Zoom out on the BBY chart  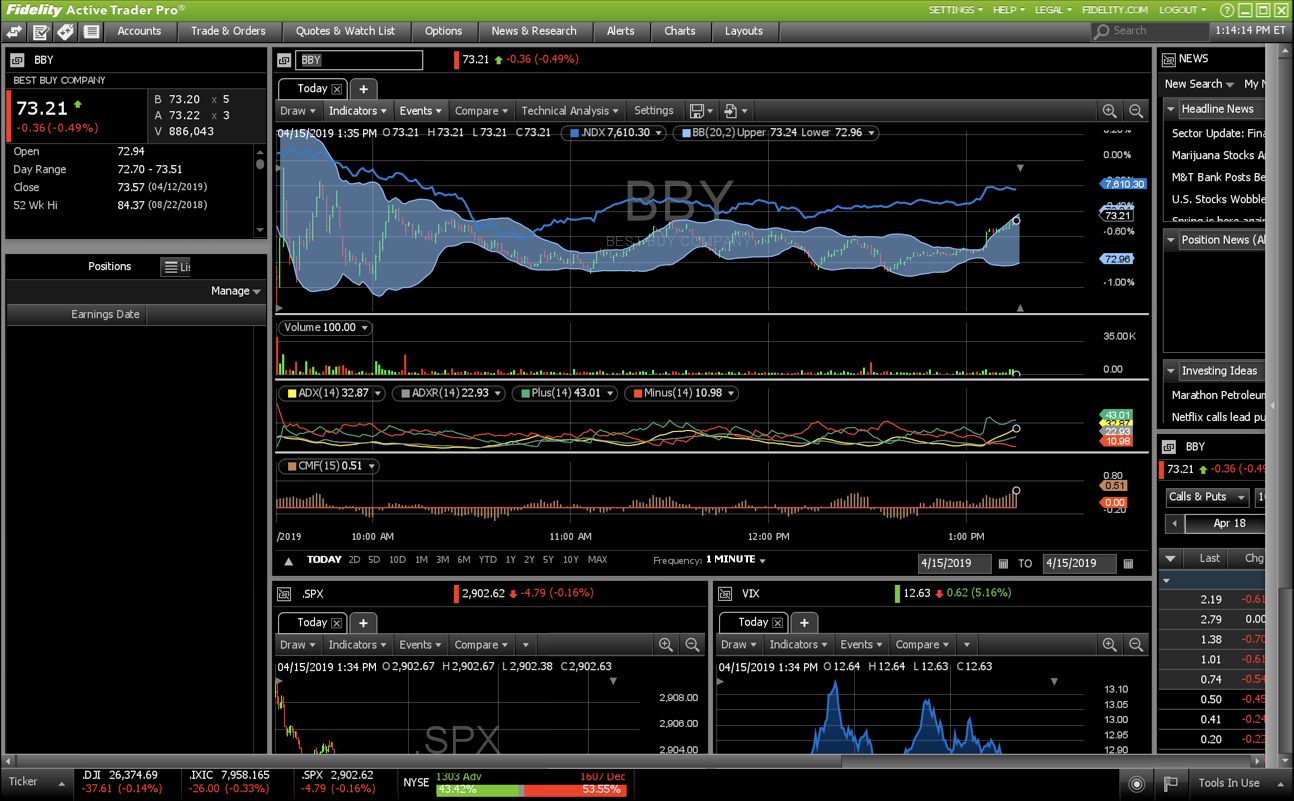click(x=1136, y=111)
